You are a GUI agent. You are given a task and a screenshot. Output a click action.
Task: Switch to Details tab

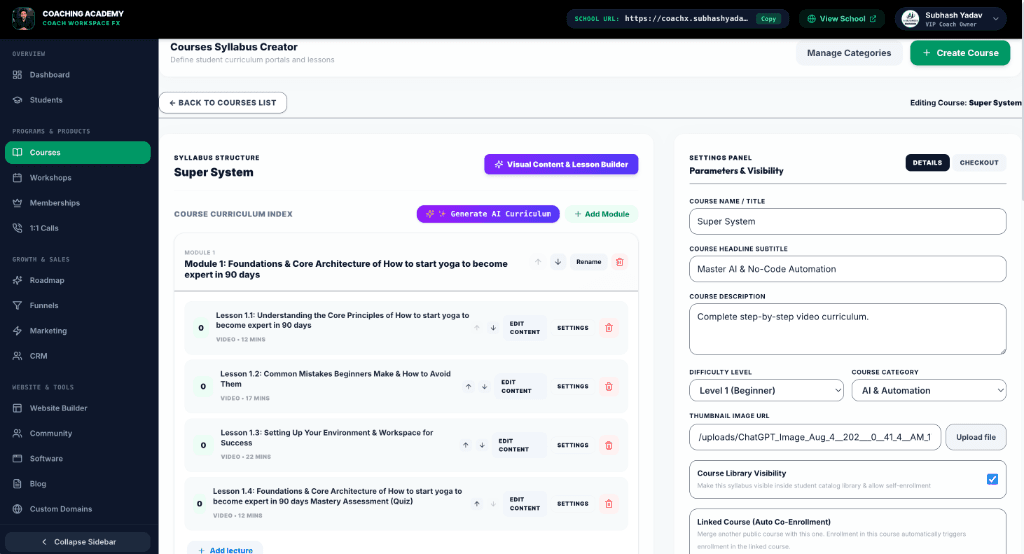(x=927, y=163)
